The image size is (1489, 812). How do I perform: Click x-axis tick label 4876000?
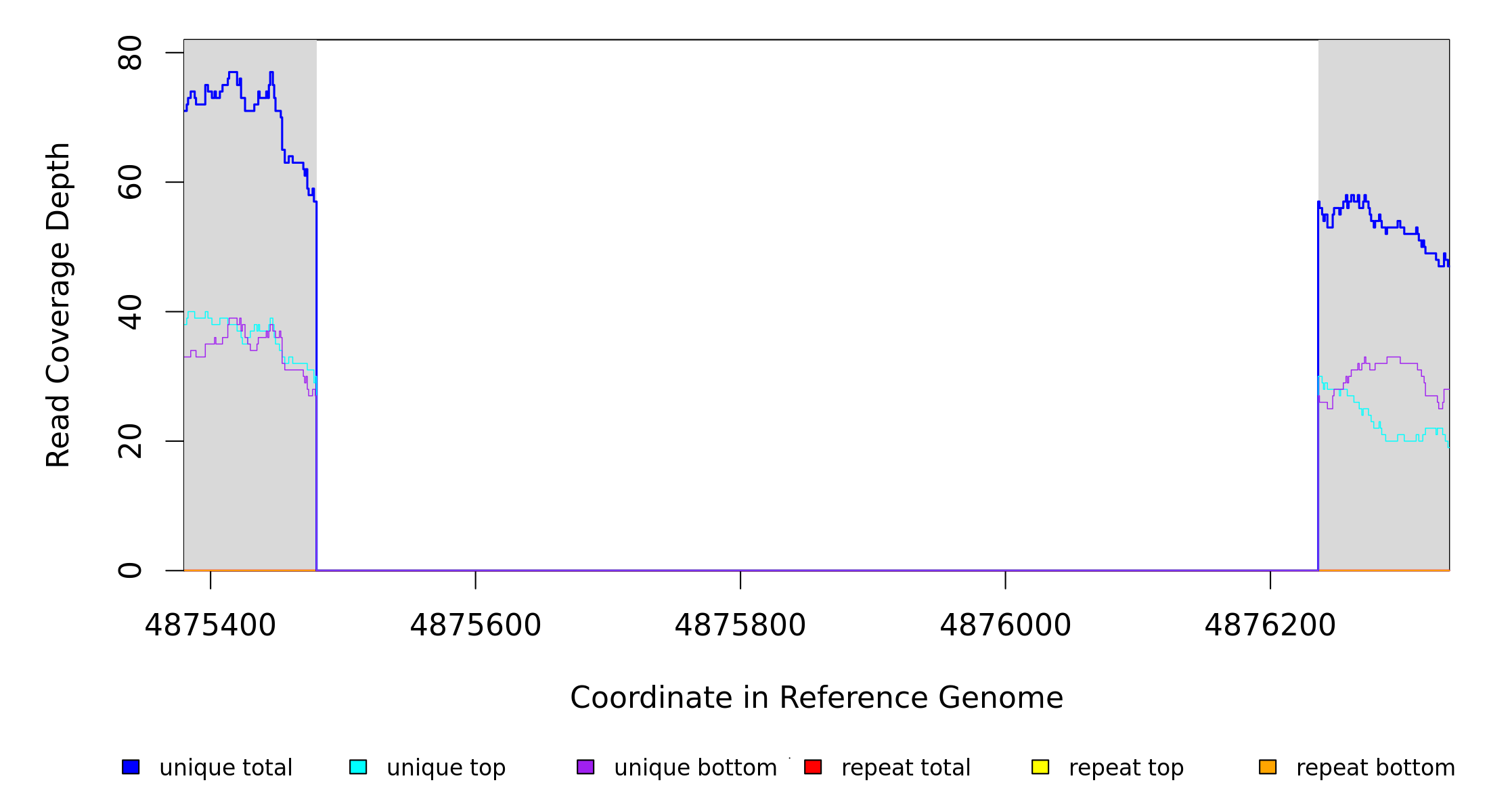click(1005, 625)
